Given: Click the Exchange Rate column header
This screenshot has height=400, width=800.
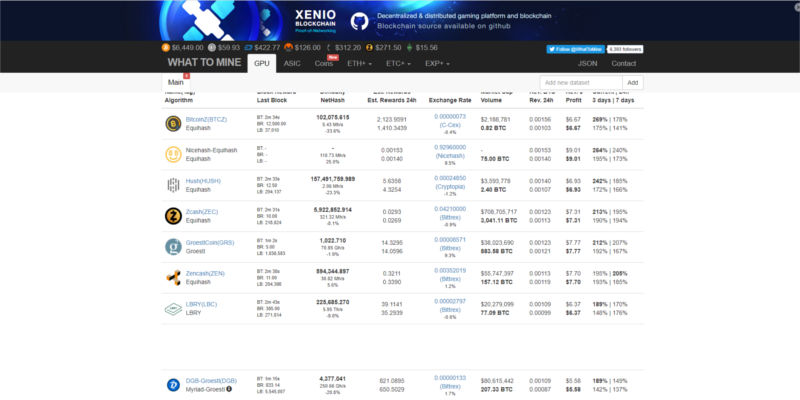Looking at the screenshot, I should pos(449,101).
